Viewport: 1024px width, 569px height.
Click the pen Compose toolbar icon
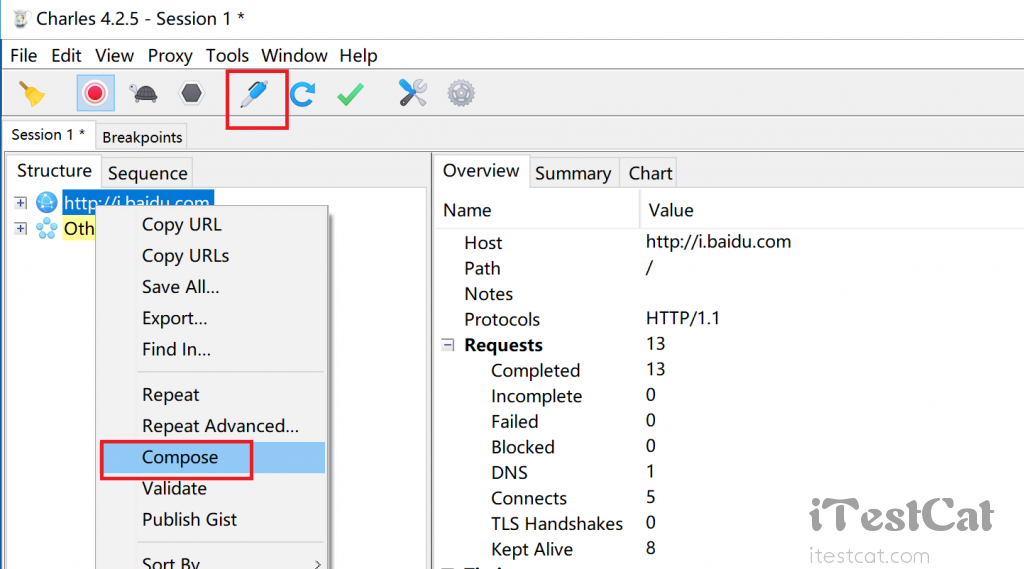[x=255, y=93]
